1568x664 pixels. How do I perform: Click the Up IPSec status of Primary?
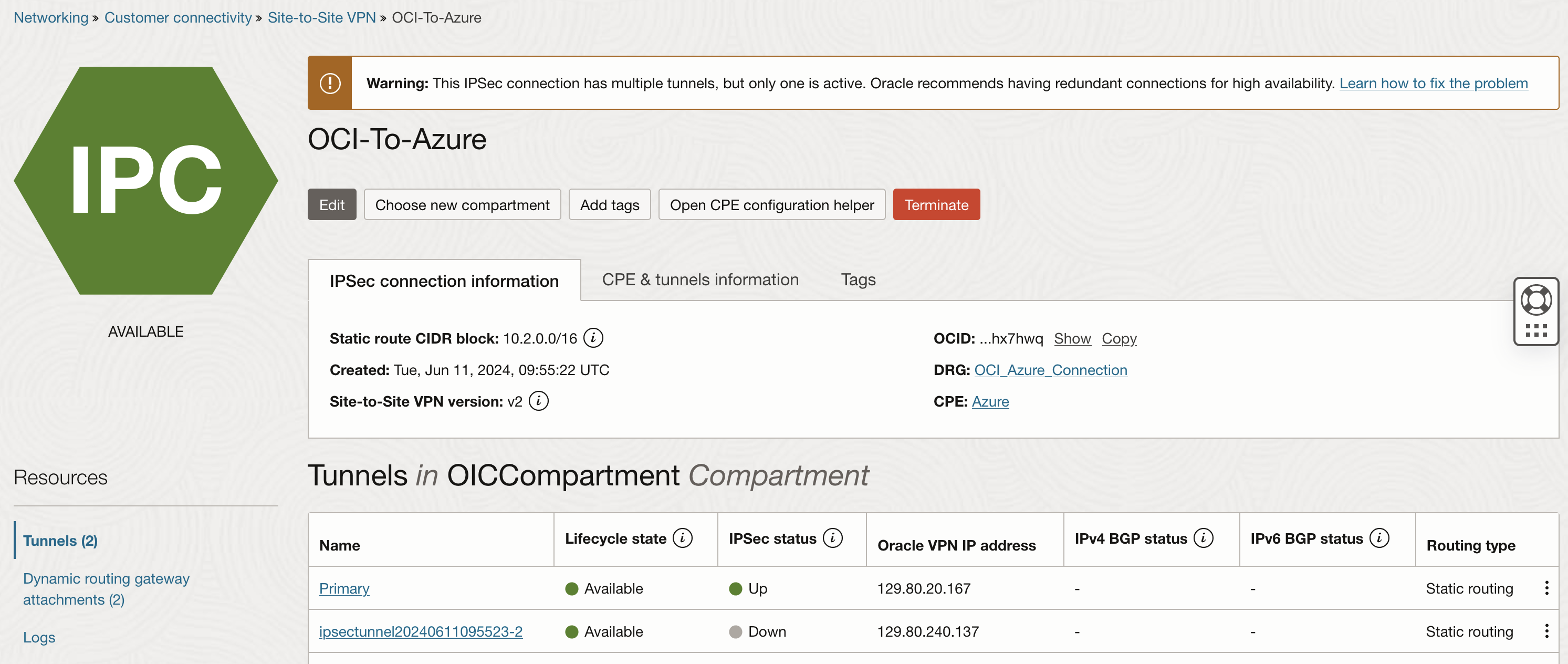click(748, 588)
